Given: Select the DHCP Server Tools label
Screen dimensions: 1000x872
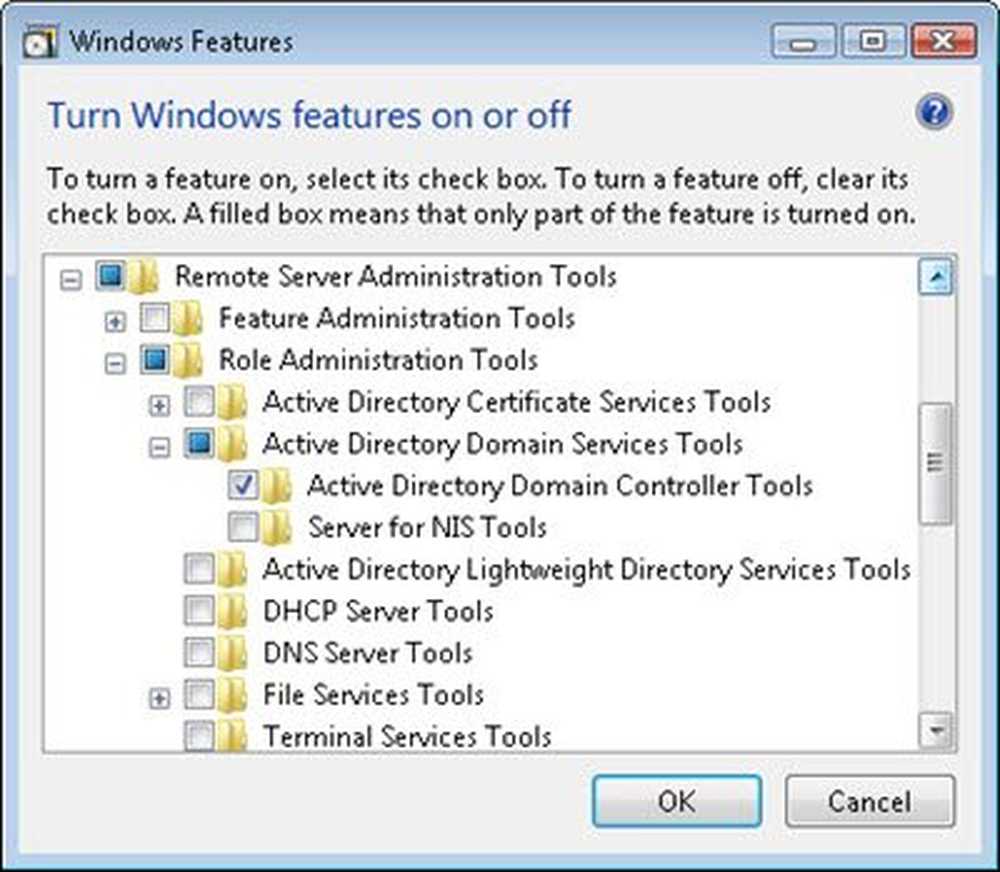Looking at the screenshot, I should coord(378,611).
